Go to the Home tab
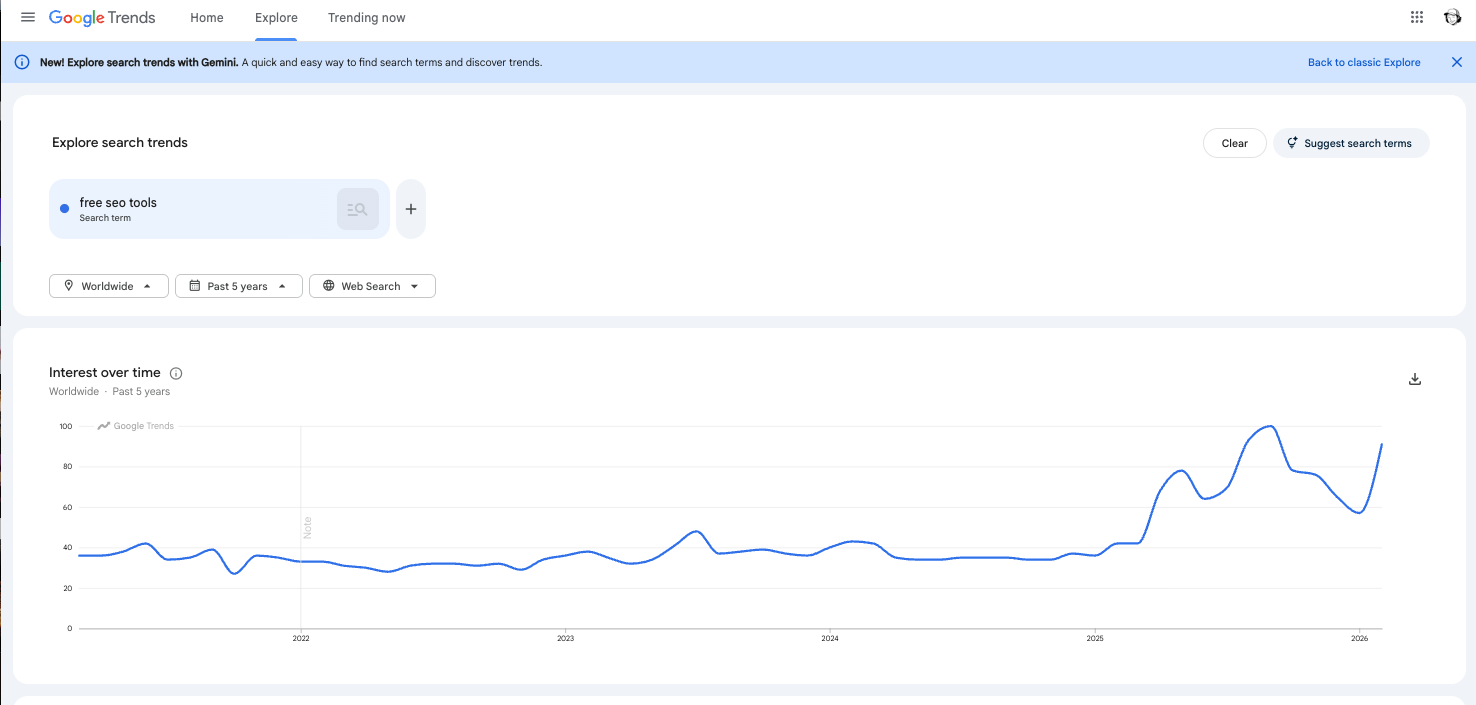Viewport: 1476px width, 705px height. 207,17
